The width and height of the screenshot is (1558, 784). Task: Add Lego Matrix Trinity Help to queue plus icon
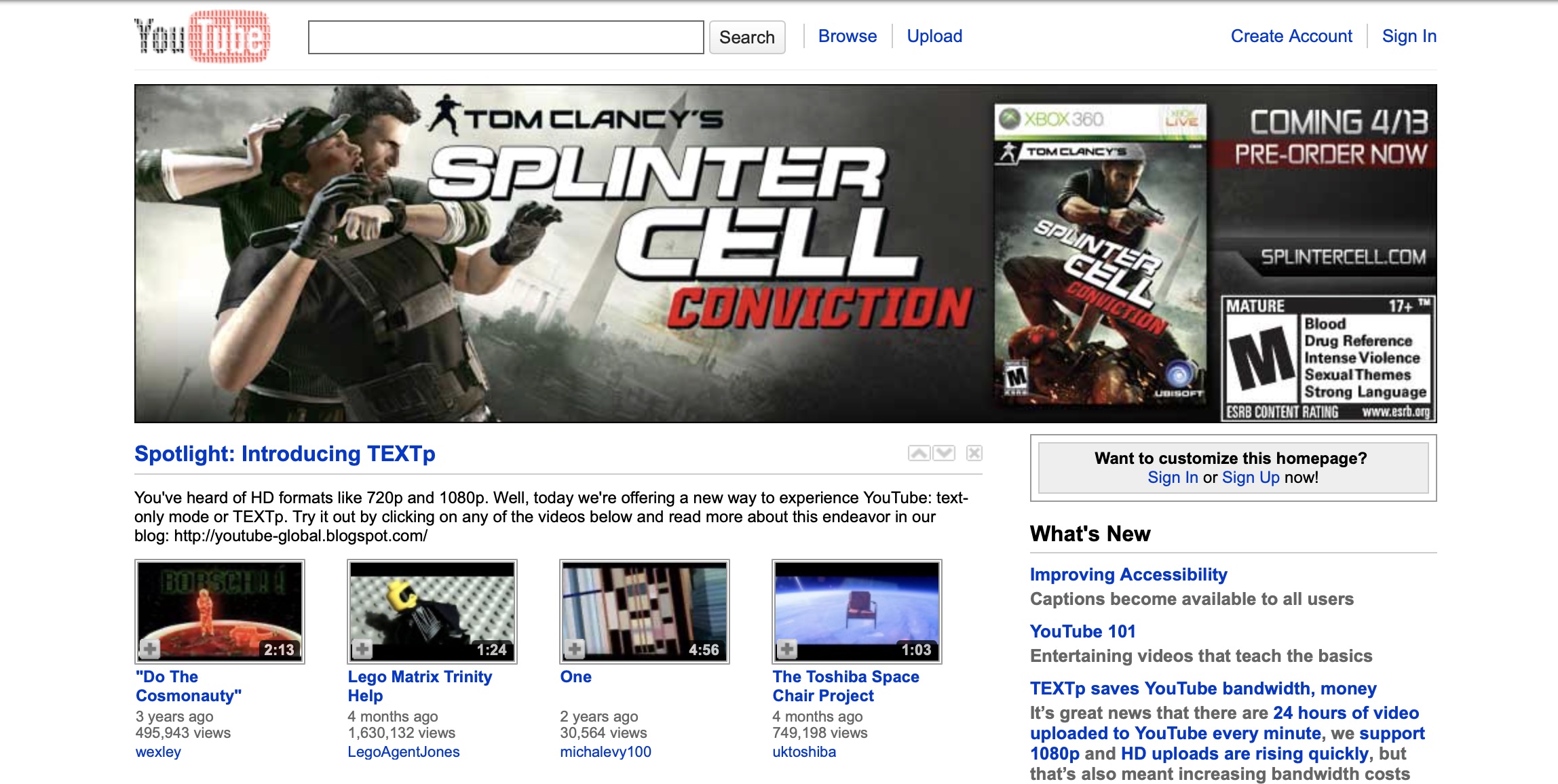pos(362,649)
